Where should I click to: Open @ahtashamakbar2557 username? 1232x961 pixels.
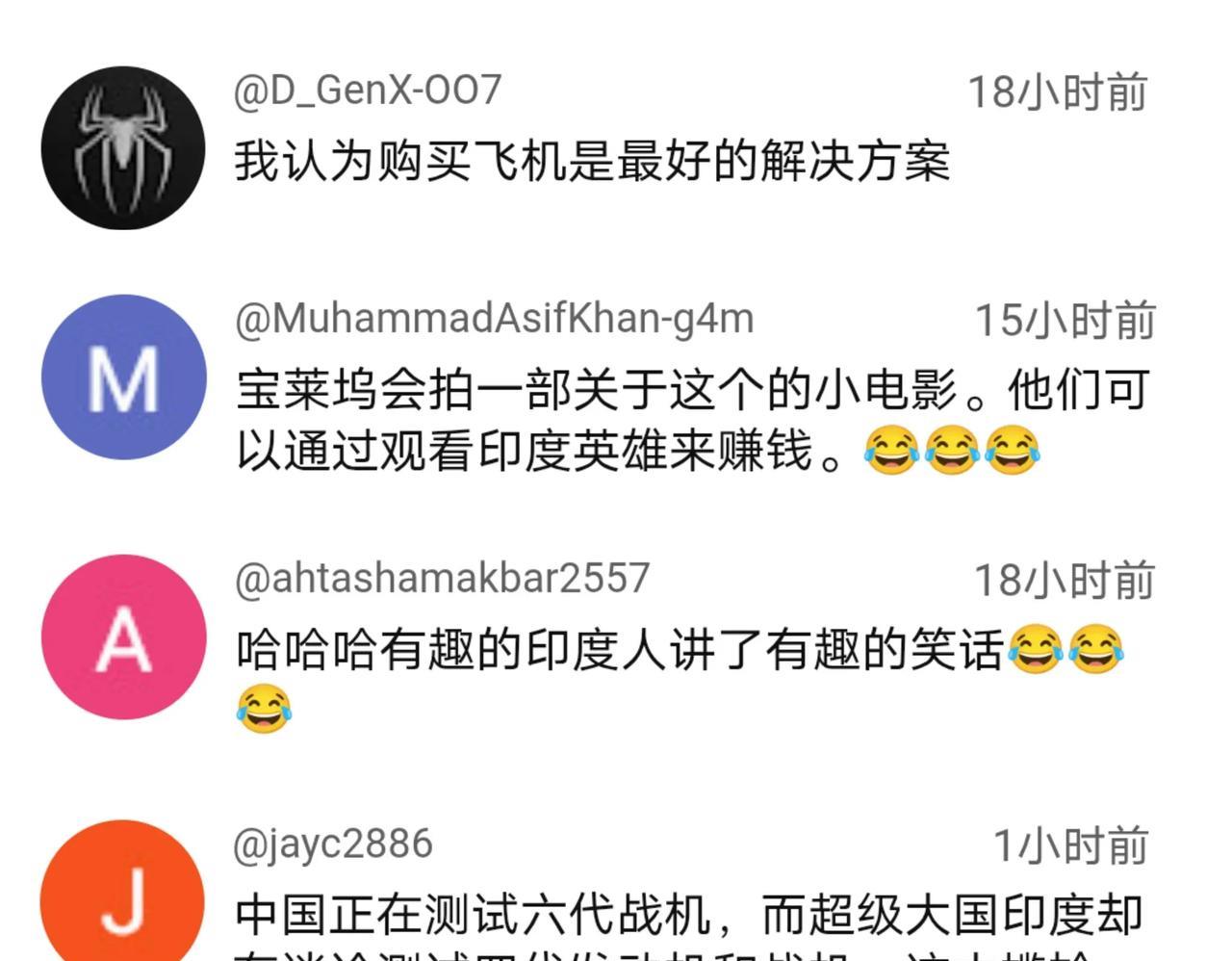click(x=442, y=579)
